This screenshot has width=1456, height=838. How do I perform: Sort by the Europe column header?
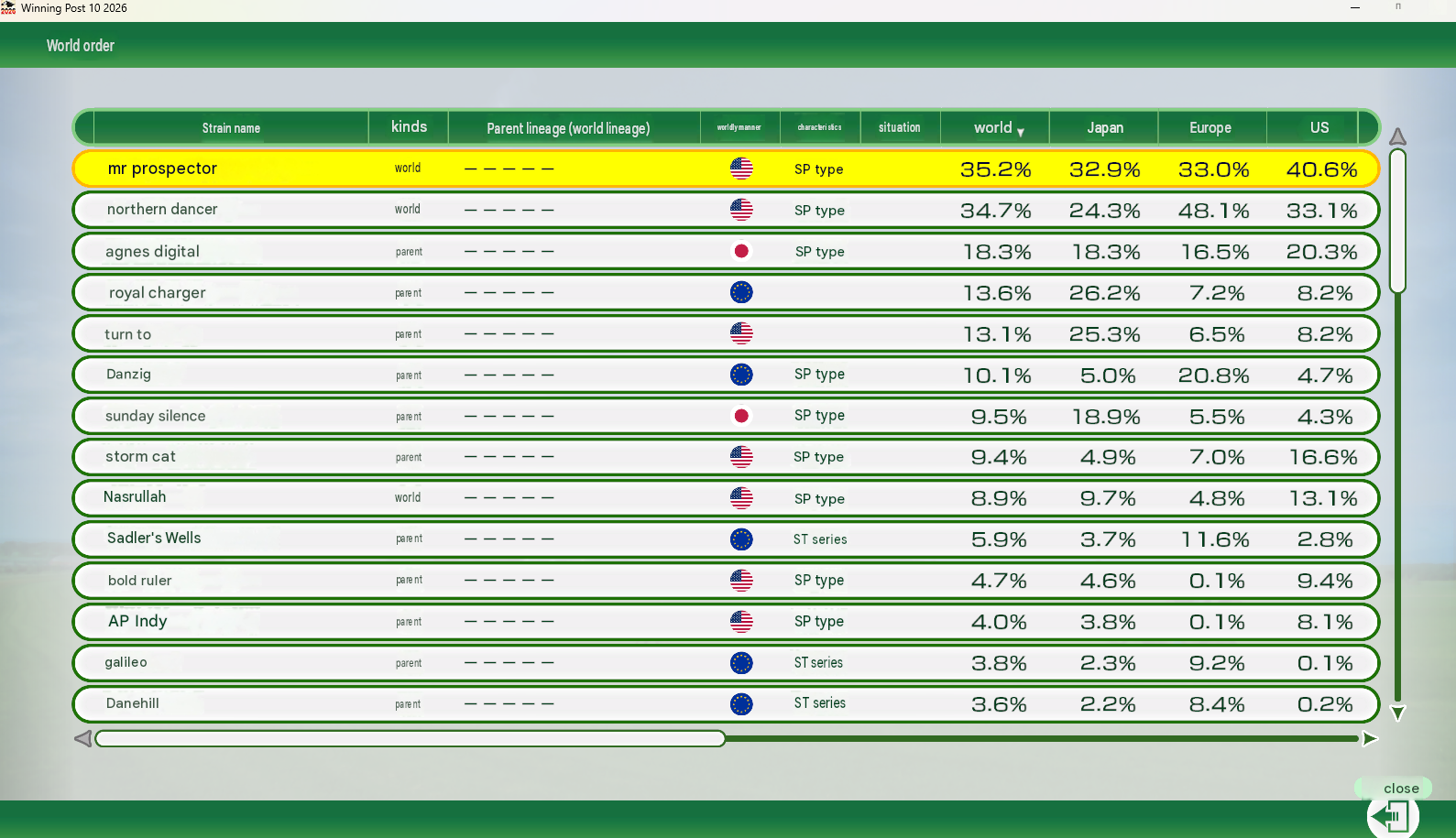click(1210, 127)
